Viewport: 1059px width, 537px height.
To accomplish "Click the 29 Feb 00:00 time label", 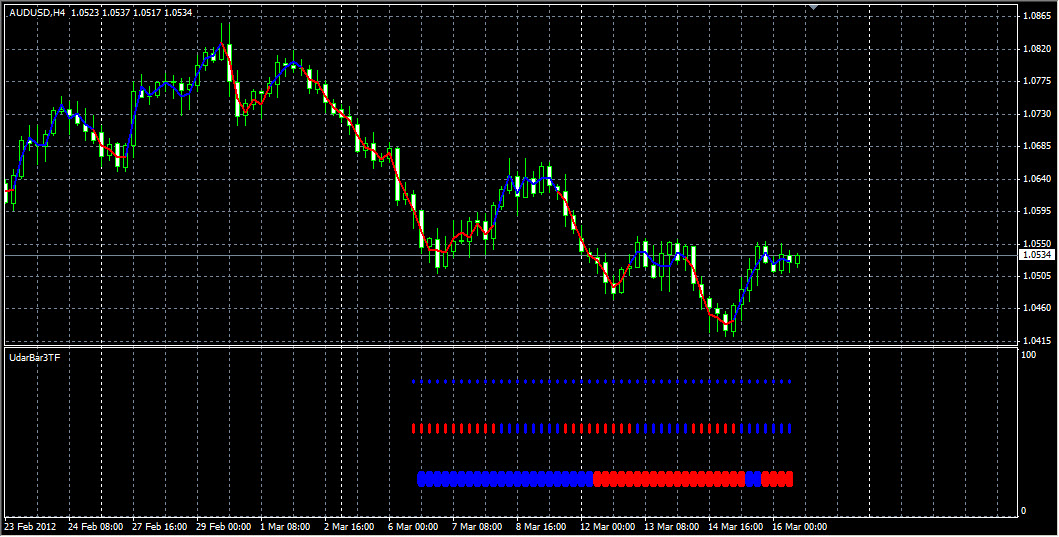I will tap(222, 526).
